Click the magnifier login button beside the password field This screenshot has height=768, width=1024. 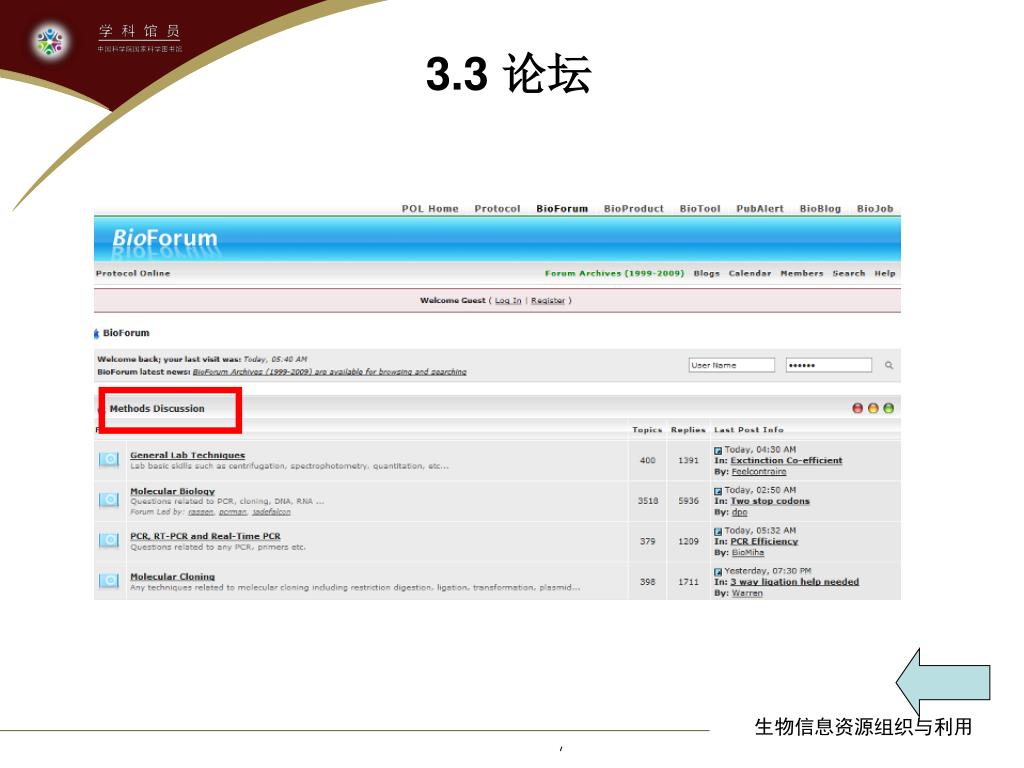[x=889, y=365]
